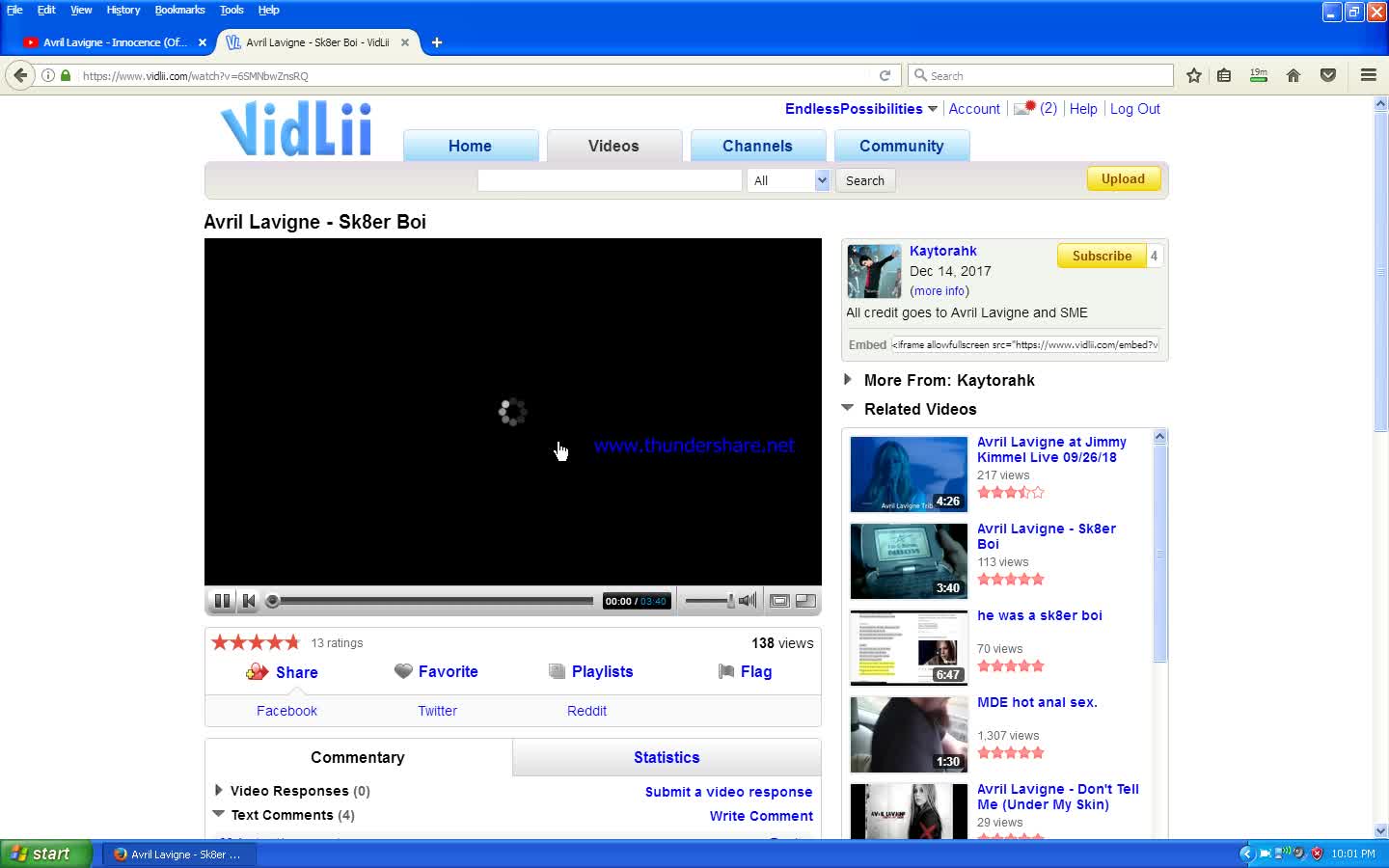
Task: Bookmark this page with star icon
Action: [1194, 75]
